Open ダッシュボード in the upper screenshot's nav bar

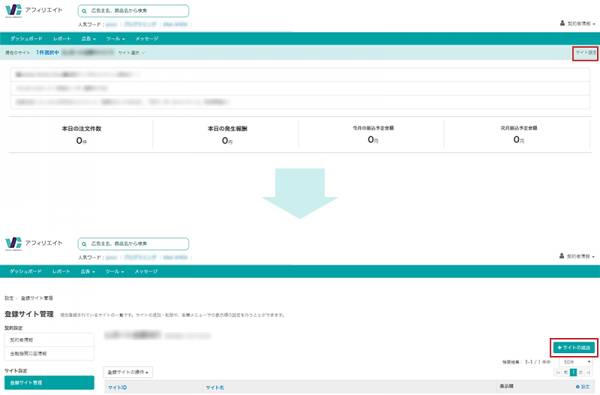[26, 39]
